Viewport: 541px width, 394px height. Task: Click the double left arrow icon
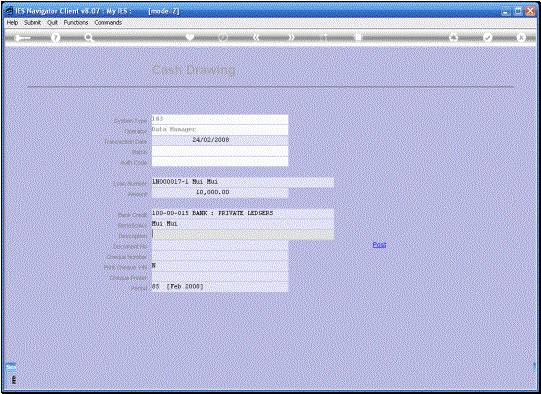click(x=256, y=37)
